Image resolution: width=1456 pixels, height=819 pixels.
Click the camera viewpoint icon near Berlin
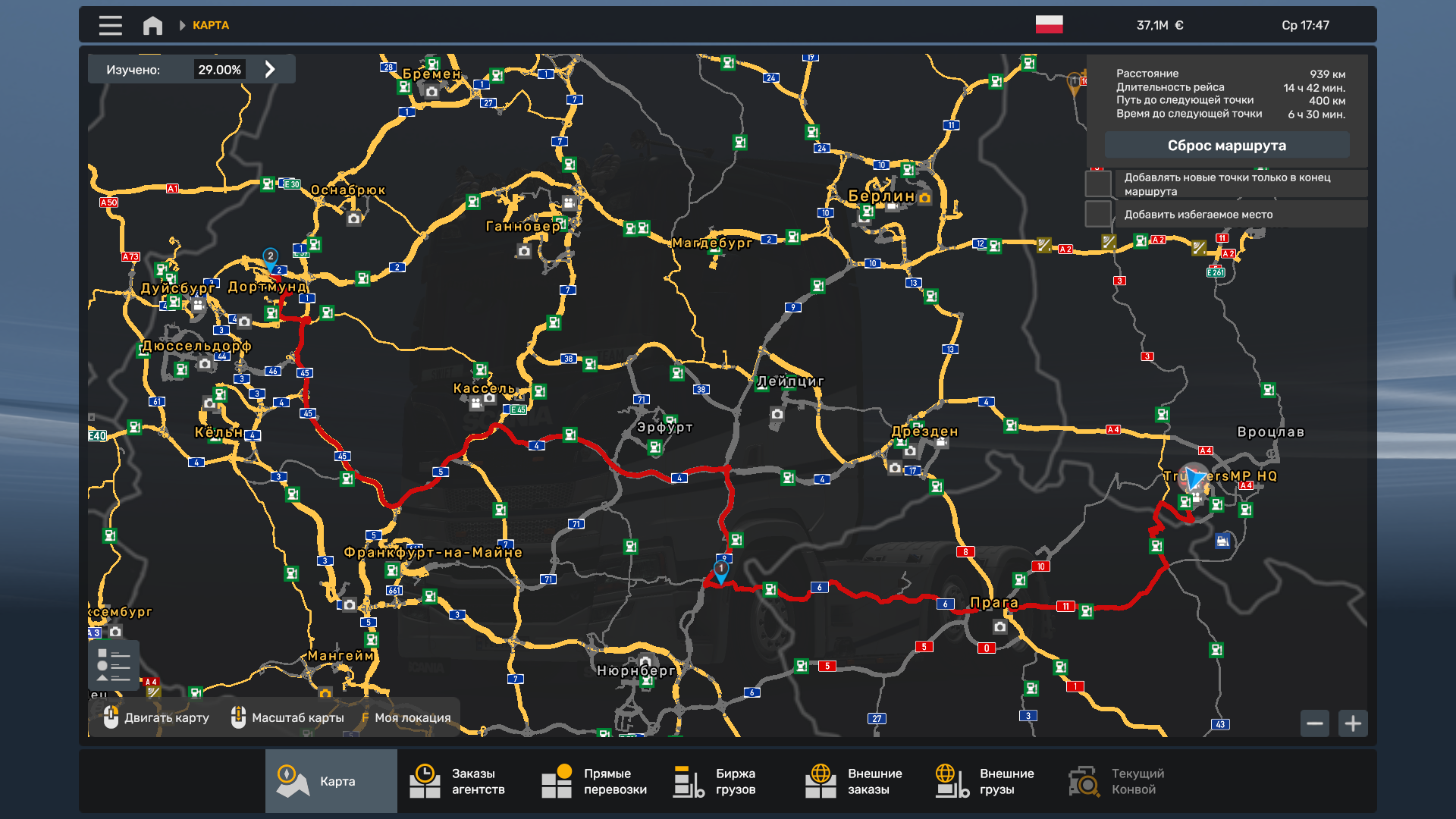(x=924, y=199)
